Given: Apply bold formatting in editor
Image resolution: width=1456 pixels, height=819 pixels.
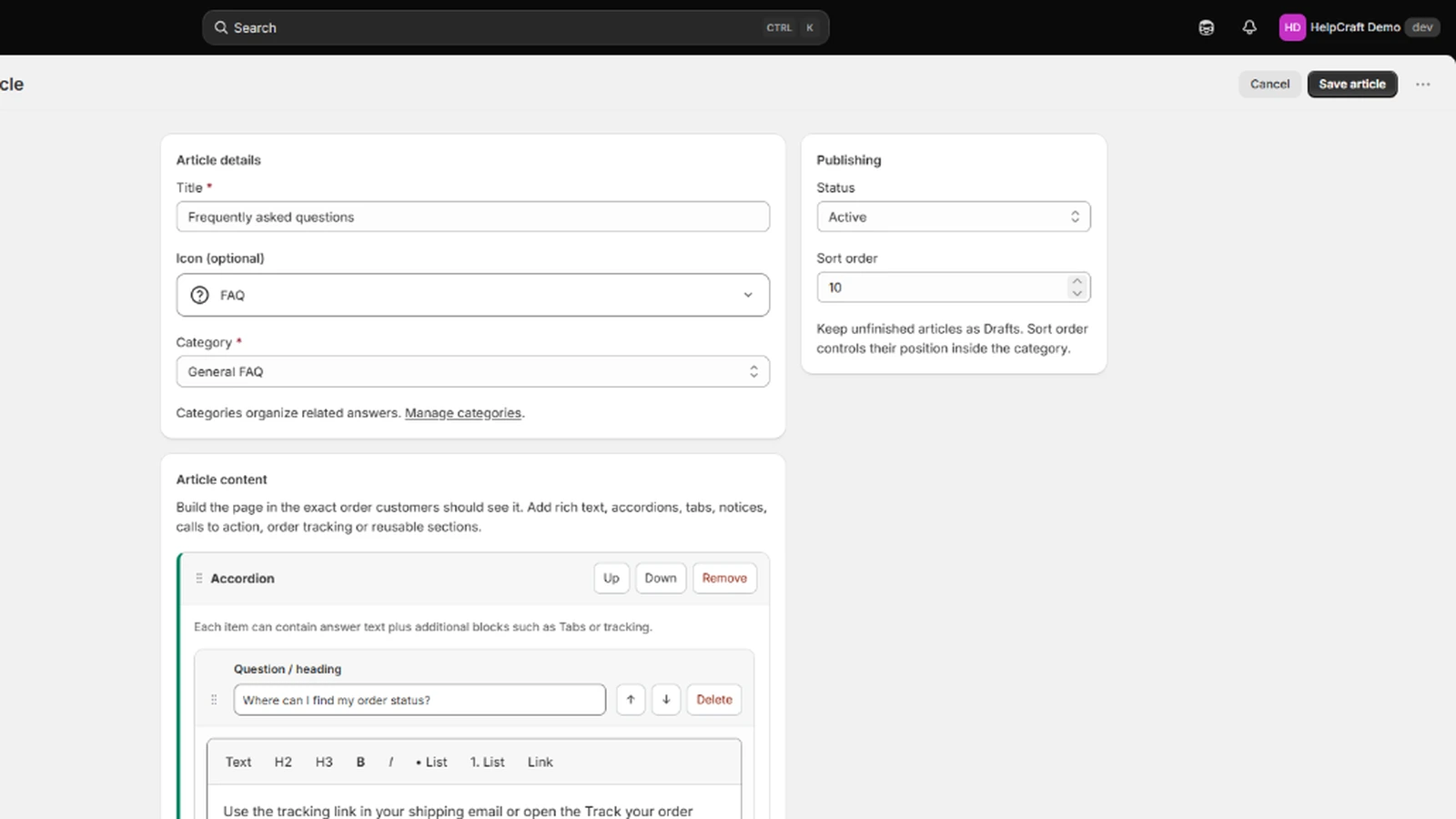Looking at the screenshot, I should tap(360, 763).
